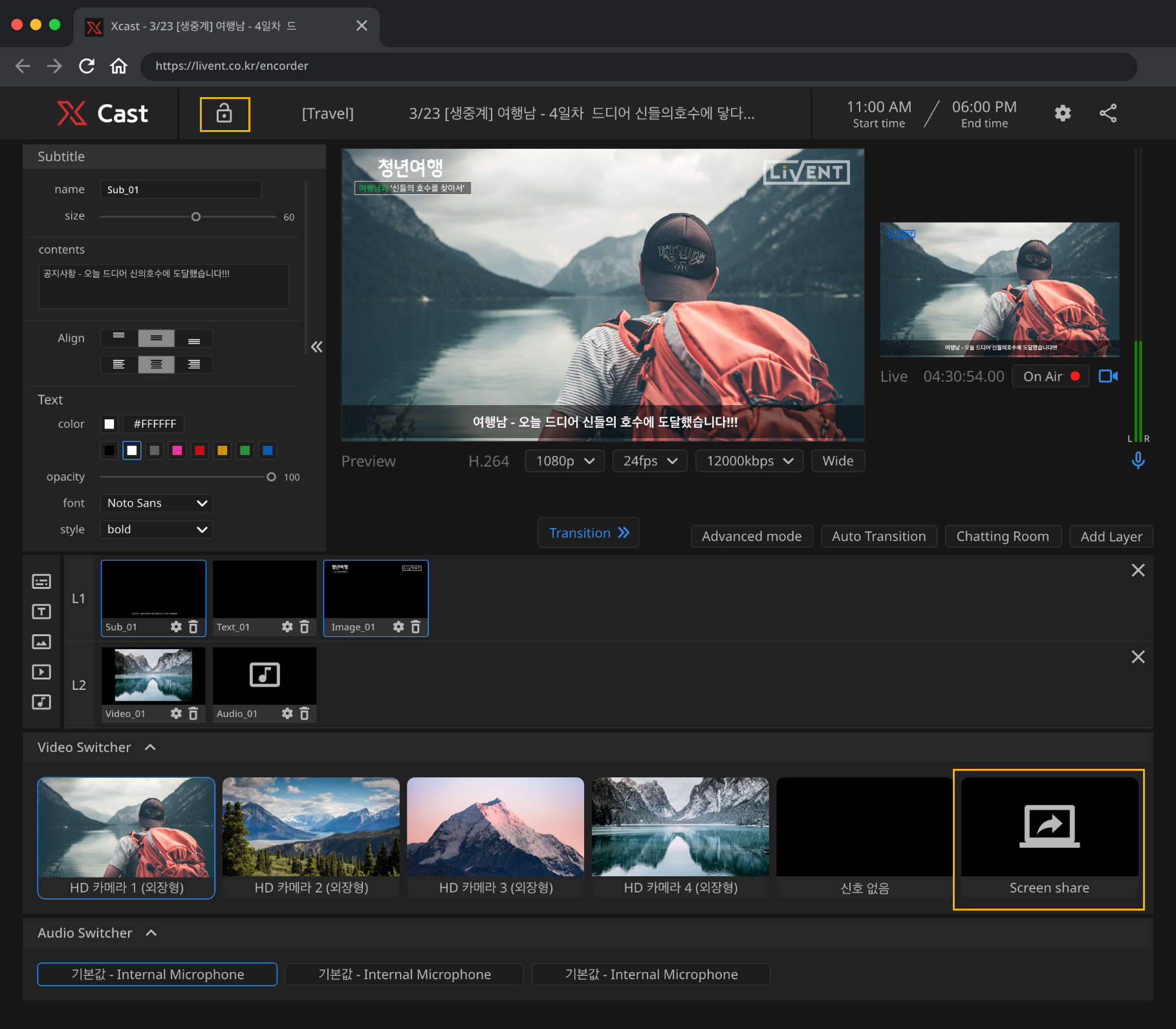The height and width of the screenshot is (1029, 1176).
Task: Click the lock icon in header
Action: point(224,114)
